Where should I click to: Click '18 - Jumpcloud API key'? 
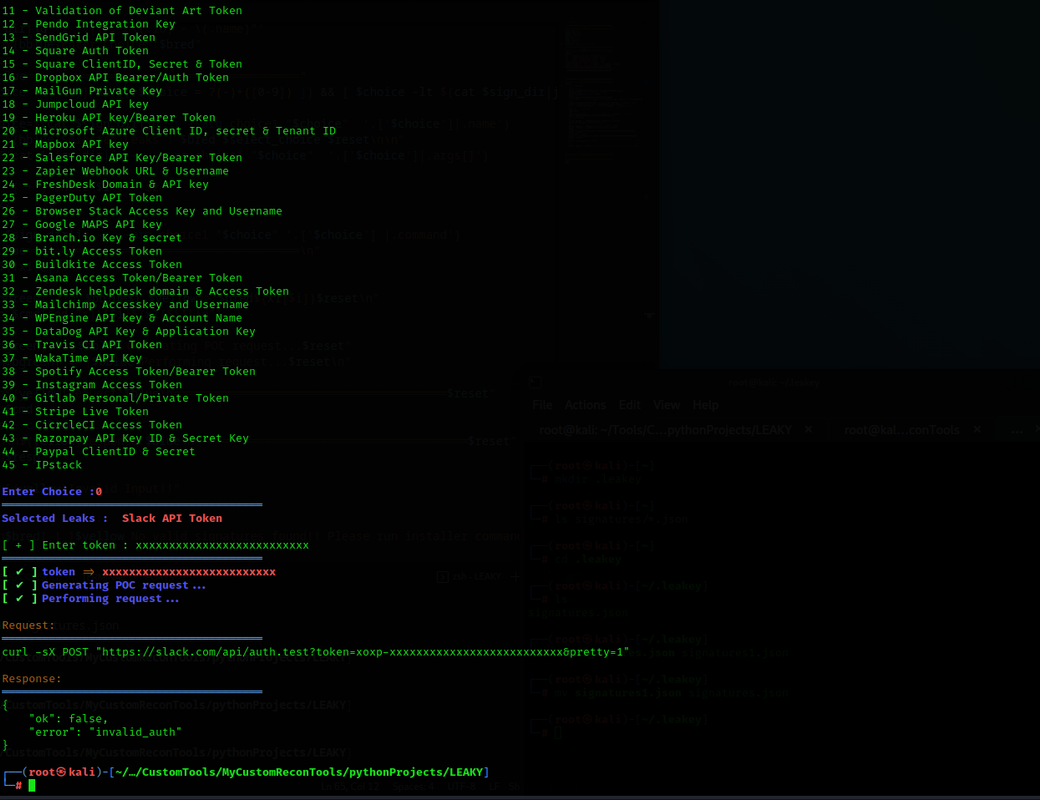(x=75, y=104)
